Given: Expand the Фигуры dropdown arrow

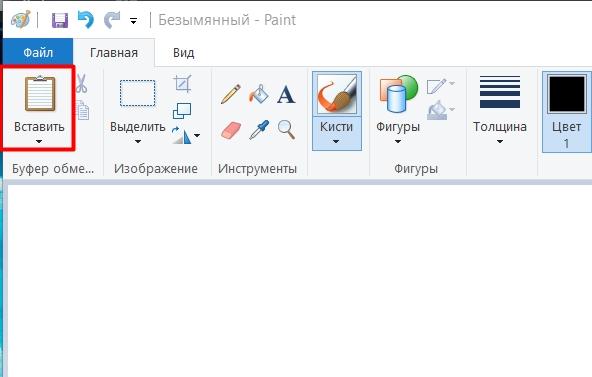Looking at the screenshot, I should point(398,142).
